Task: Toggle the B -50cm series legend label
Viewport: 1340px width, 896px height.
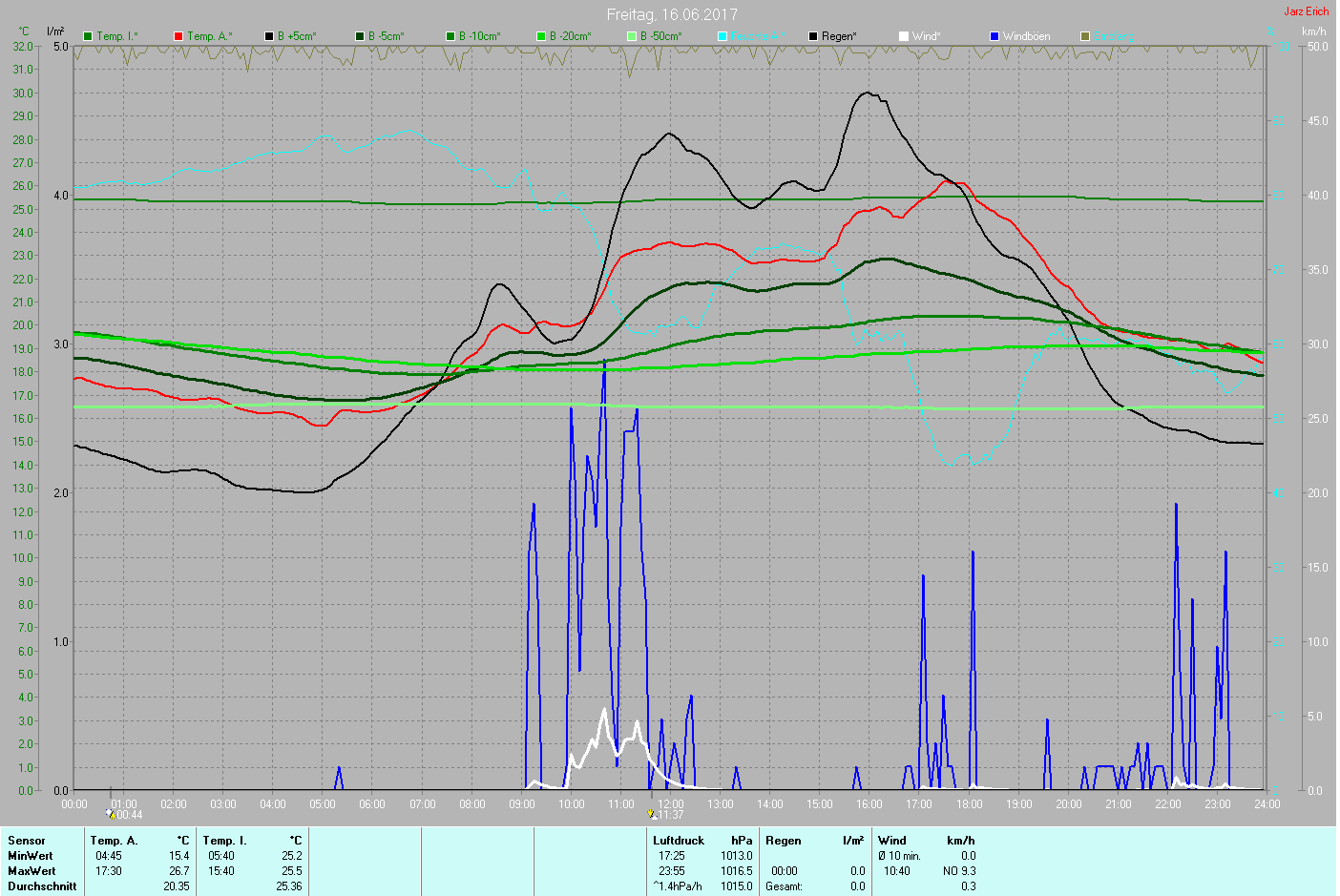Action: [660, 36]
